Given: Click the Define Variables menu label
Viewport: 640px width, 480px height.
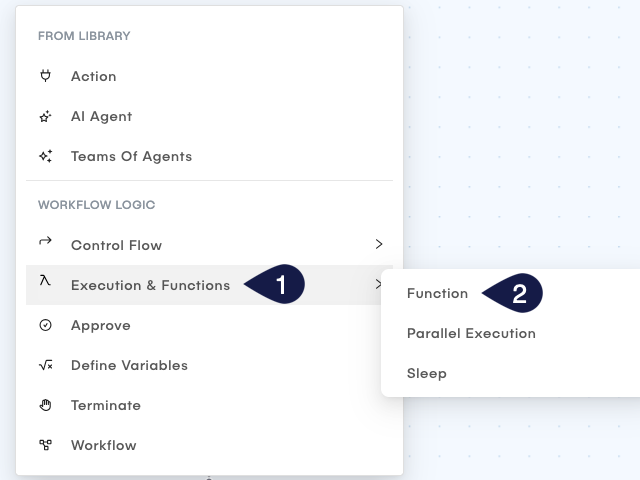Looking at the screenshot, I should [129, 366].
